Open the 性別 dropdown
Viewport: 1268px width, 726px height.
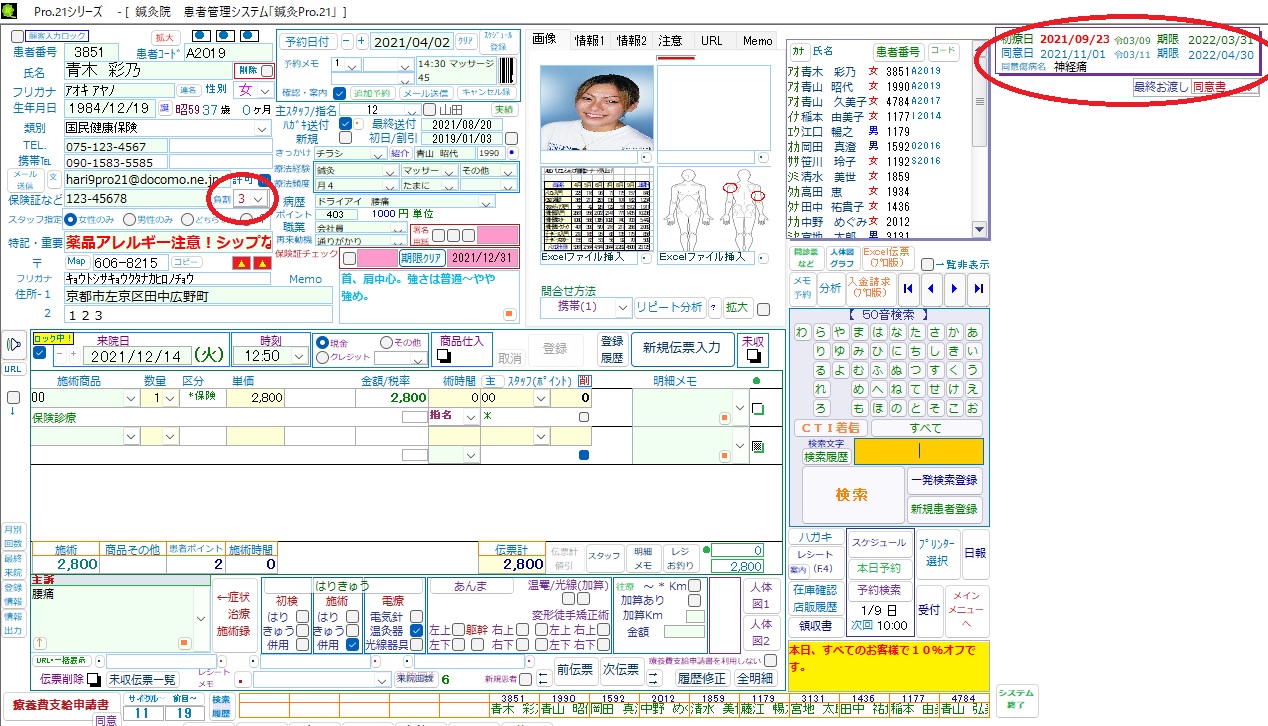tap(266, 90)
